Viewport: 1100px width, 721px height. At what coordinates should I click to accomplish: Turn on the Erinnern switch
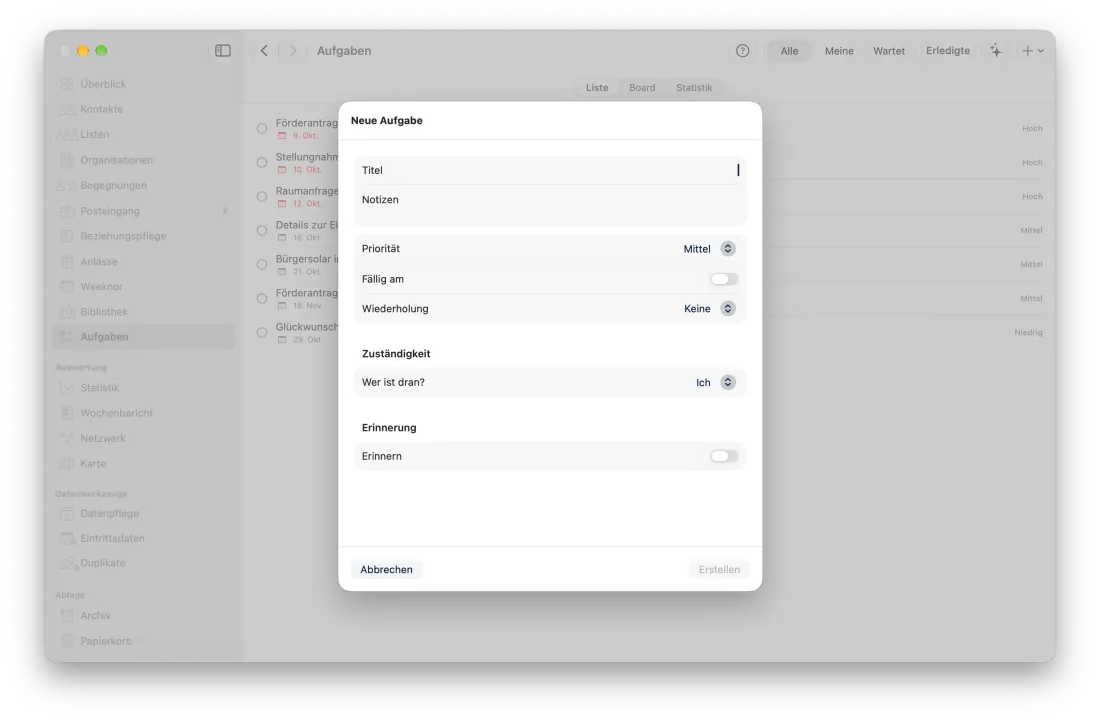(724, 457)
